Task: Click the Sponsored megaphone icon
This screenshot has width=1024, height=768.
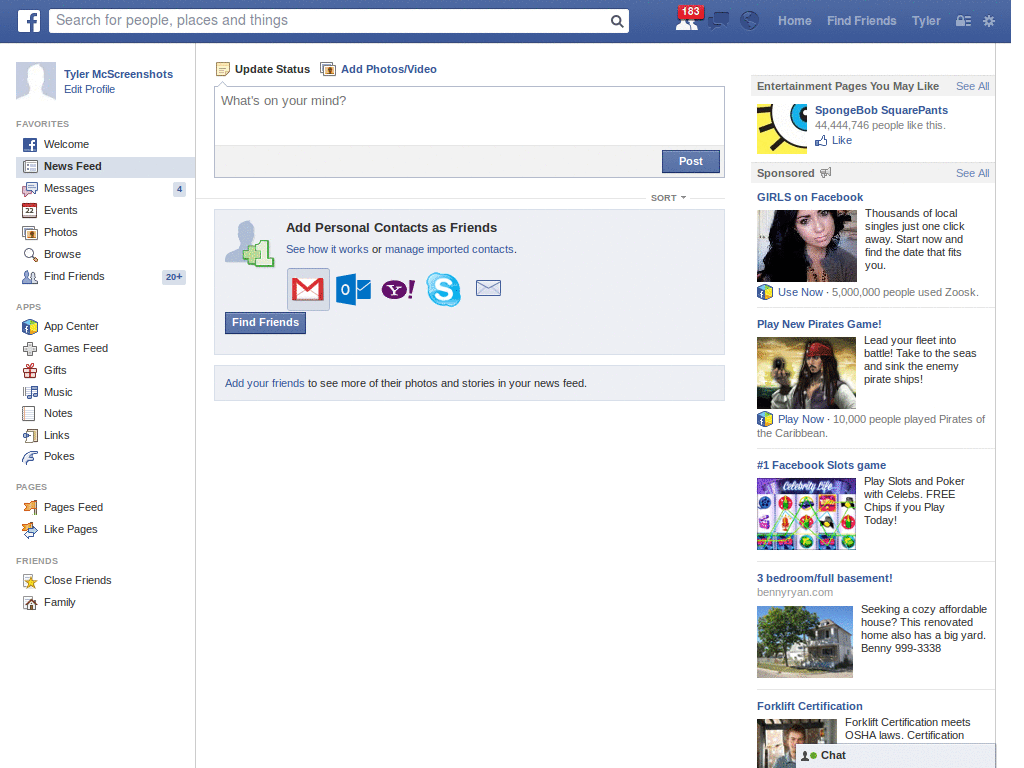Action: coord(825,173)
